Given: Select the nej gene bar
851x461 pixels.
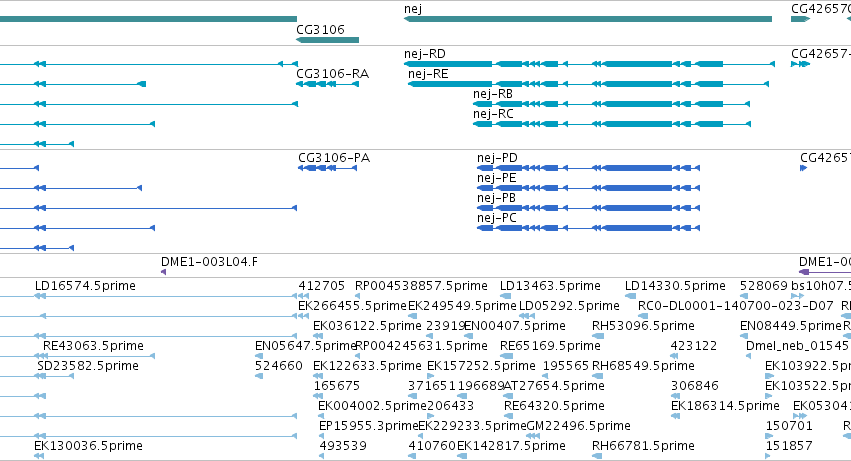Looking at the screenshot, I should [x=588, y=19].
